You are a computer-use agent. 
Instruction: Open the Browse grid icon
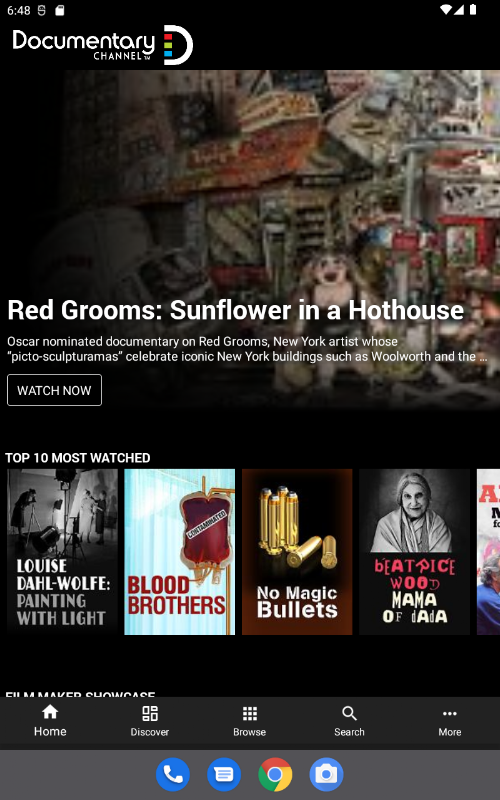249,713
